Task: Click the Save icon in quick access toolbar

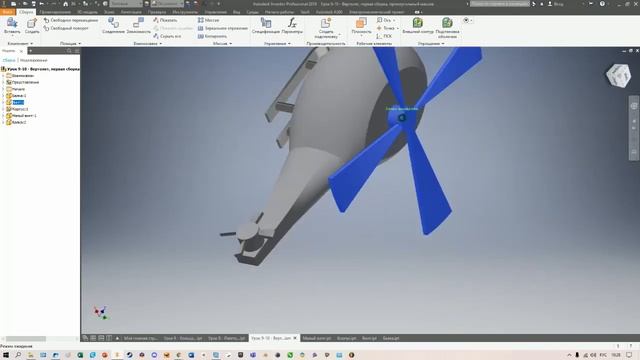Action: click(33, 4)
